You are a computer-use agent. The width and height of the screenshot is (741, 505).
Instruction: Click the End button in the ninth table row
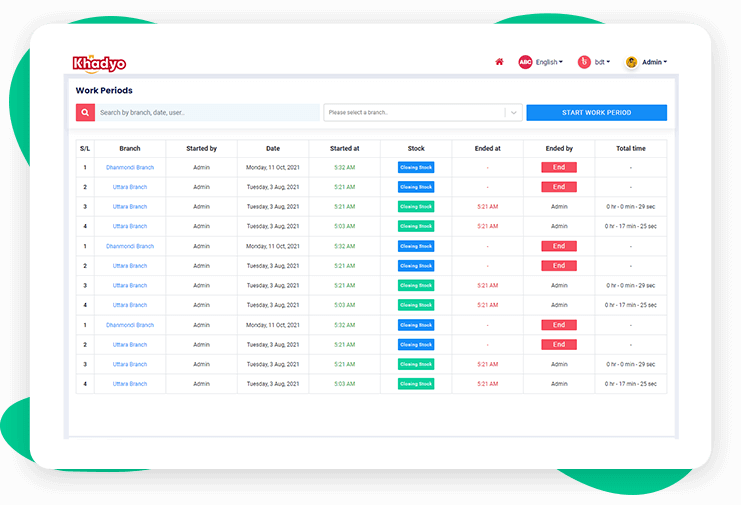click(559, 325)
